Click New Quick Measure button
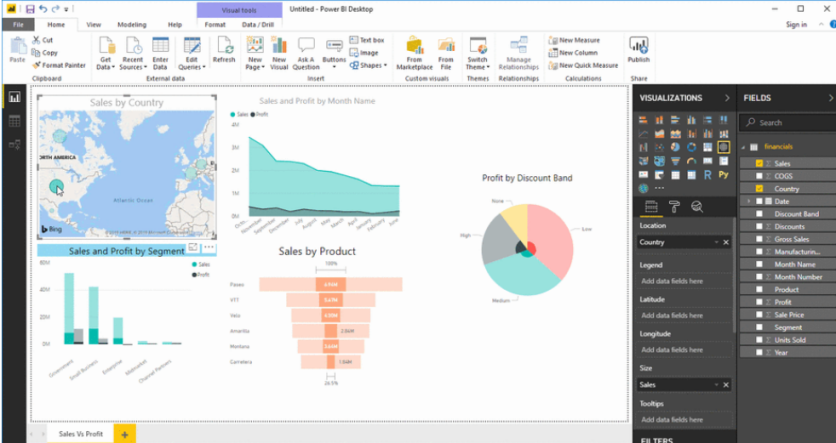This screenshot has height=443, width=836. (583, 65)
